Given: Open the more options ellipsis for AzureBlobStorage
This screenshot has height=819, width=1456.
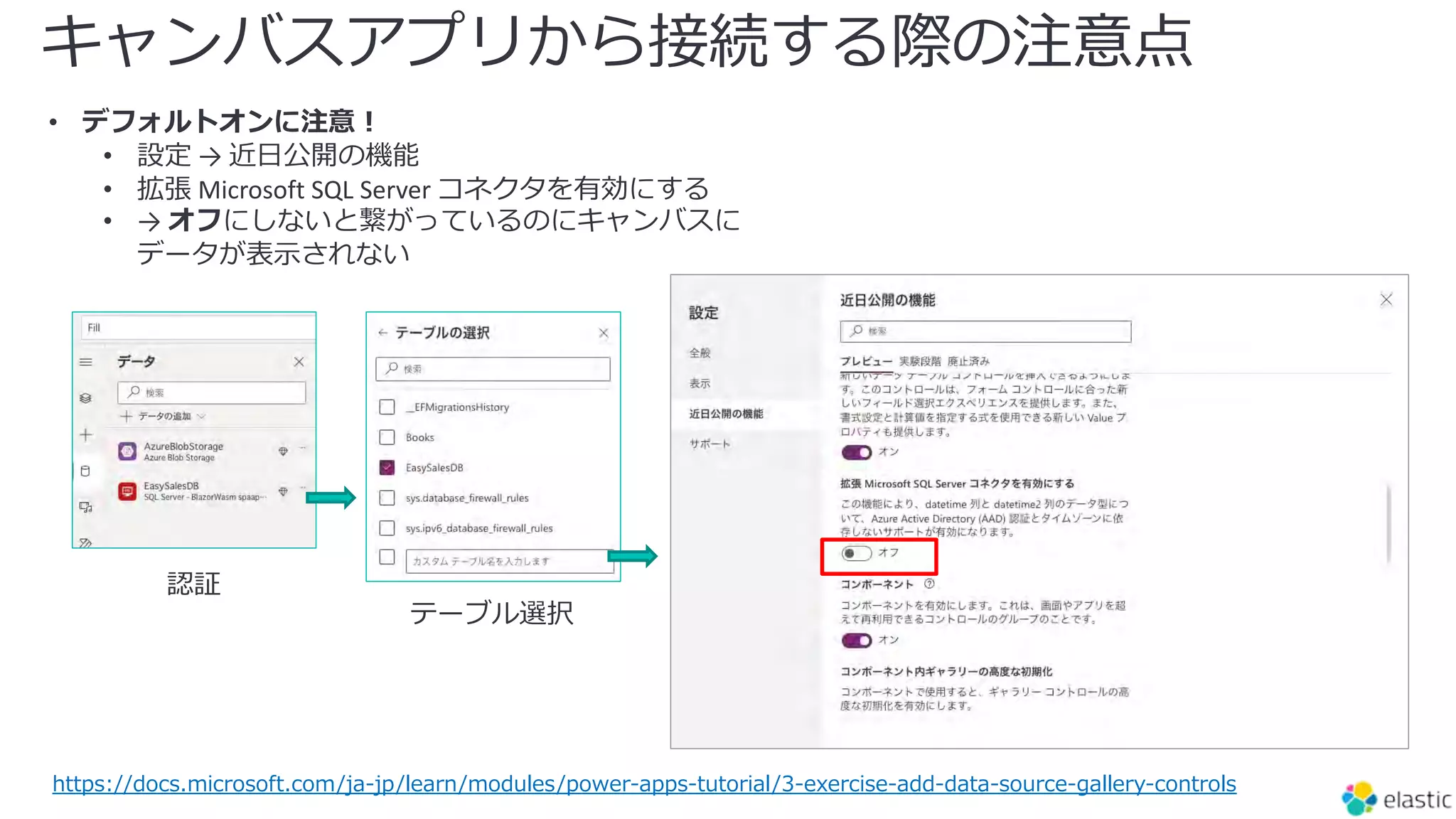Looking at the screenshot, I should click(303, 448).
